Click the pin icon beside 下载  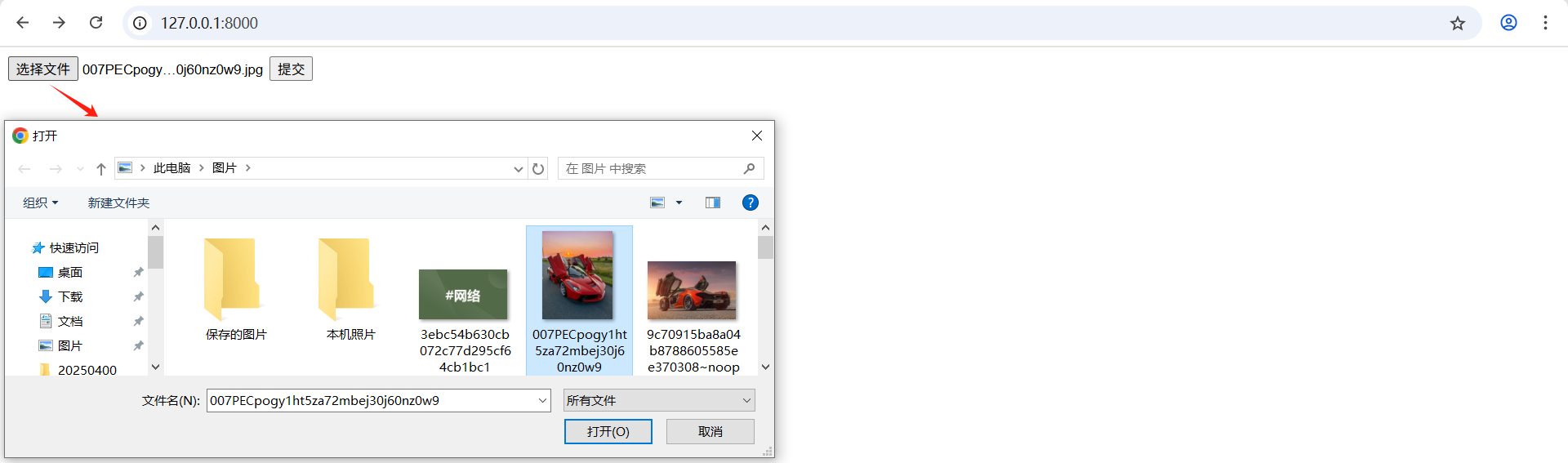tap(138, 296)
